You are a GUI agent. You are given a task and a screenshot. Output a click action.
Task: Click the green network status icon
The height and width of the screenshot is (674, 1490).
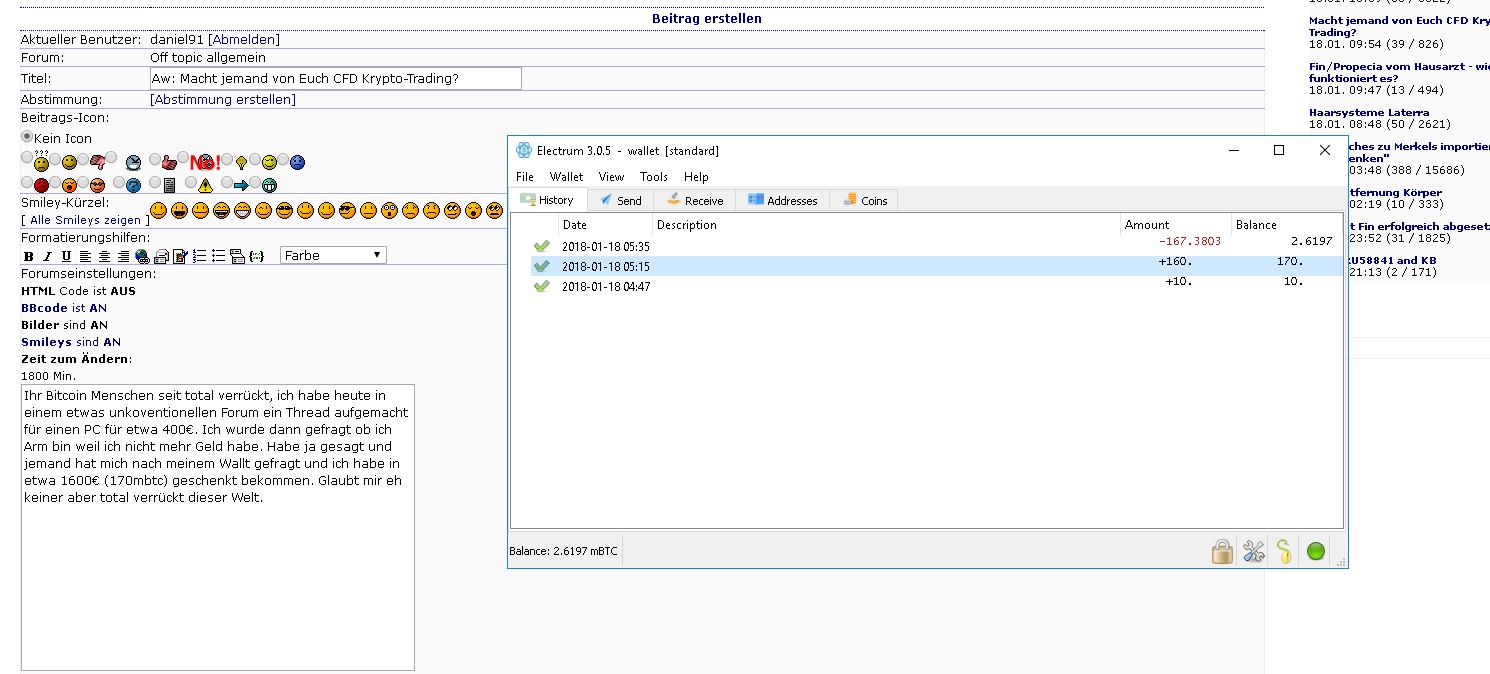tap(1316, 551)
